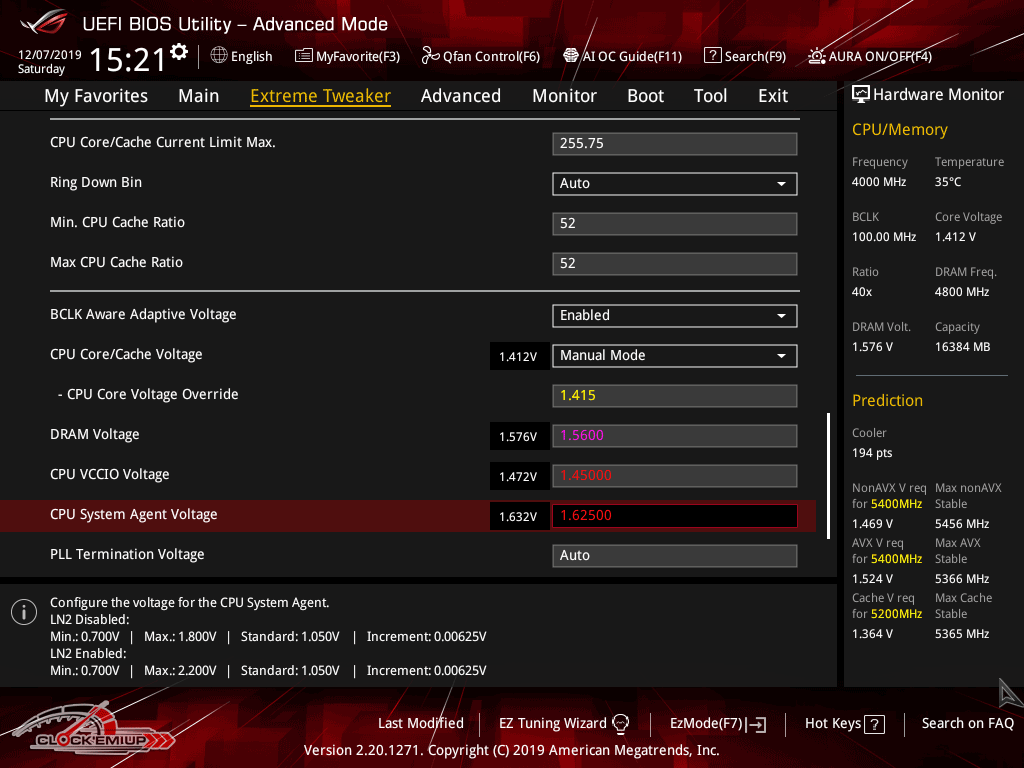Click the Max CPU Cache Ratio field
The image size is (1024, 768).
[x=674, y=263]
